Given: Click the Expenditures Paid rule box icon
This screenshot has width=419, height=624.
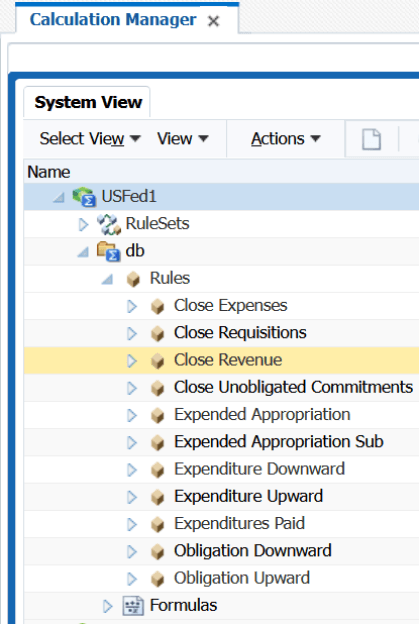Looking at the screenshot, I should click(158, 525).
